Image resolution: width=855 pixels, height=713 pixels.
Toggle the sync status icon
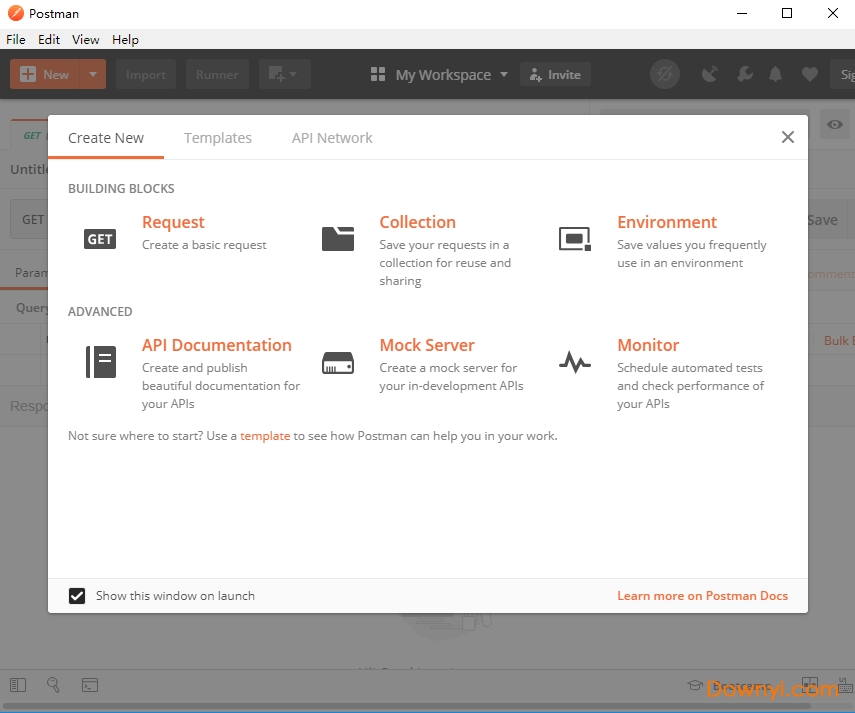click(665, 74)
